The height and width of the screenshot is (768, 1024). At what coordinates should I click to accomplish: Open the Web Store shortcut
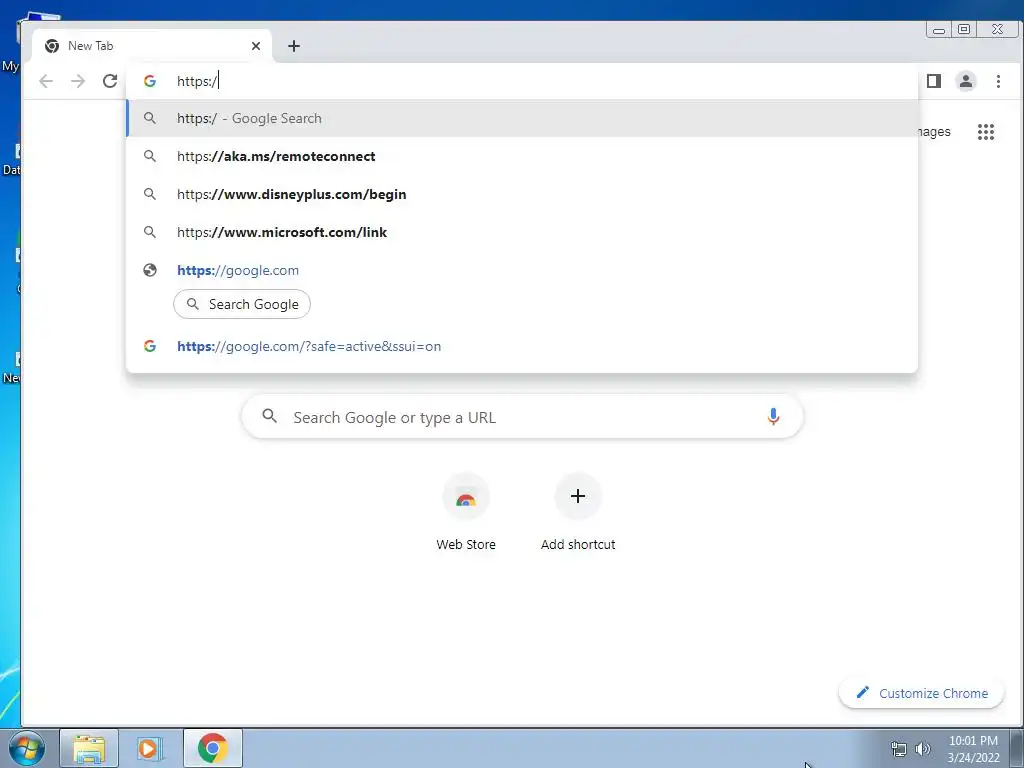click(x=466, y=513)
